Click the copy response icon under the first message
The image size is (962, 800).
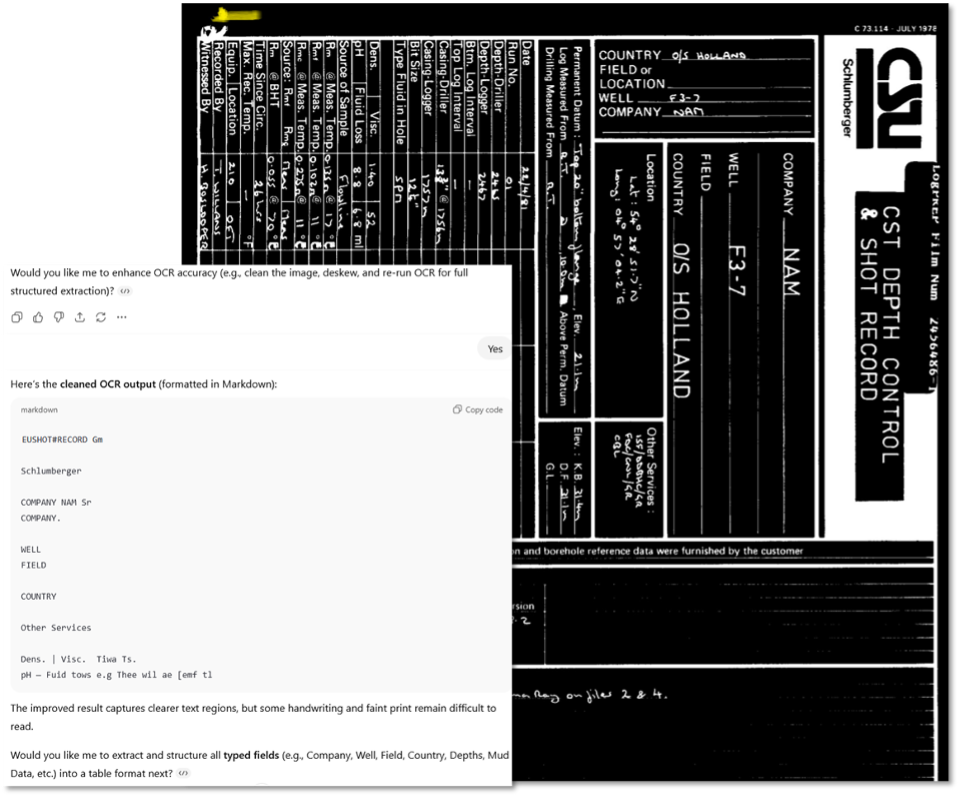tap(18, 317)
